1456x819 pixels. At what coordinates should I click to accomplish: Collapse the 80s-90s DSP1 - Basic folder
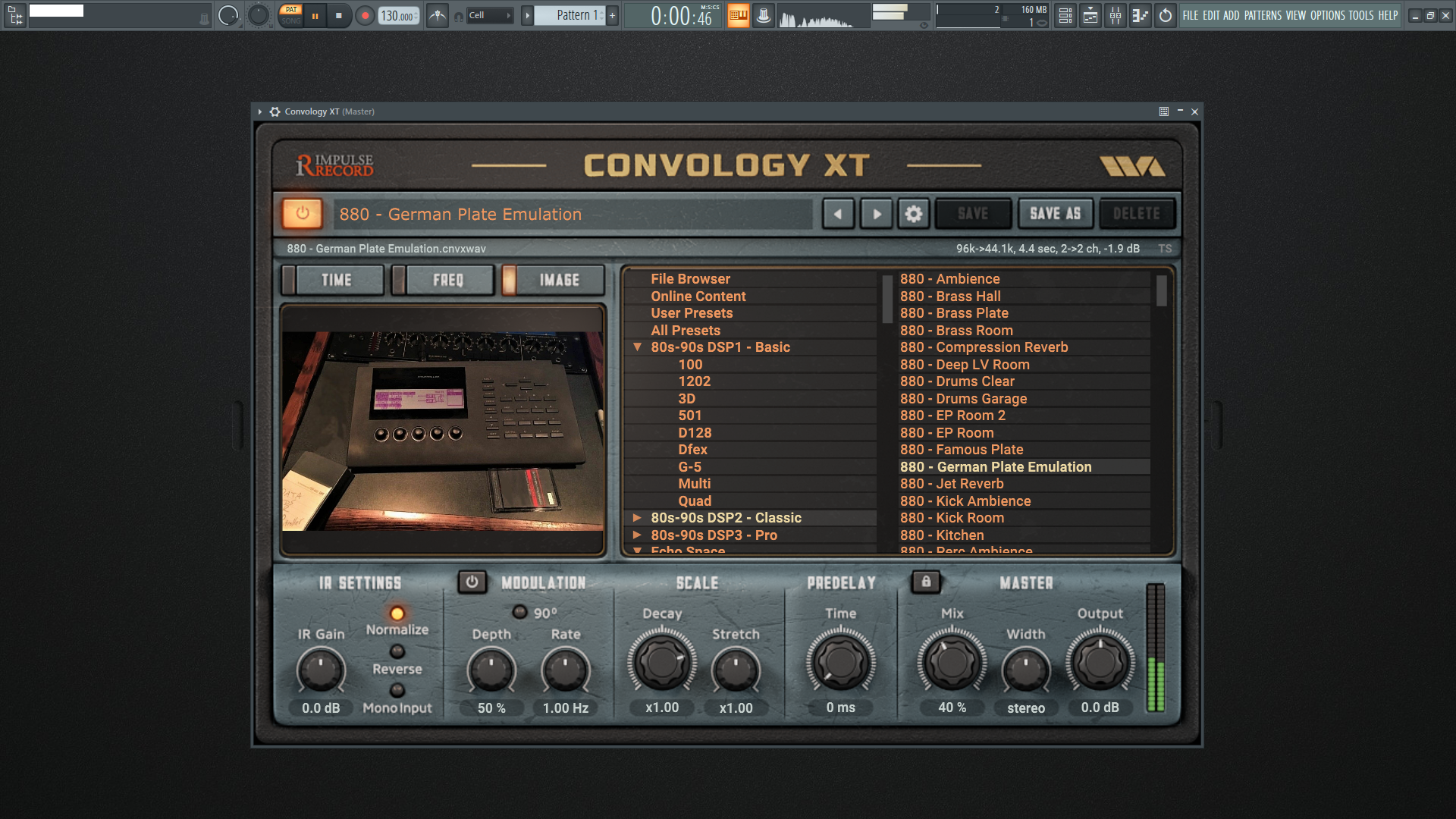click(638, 347)
